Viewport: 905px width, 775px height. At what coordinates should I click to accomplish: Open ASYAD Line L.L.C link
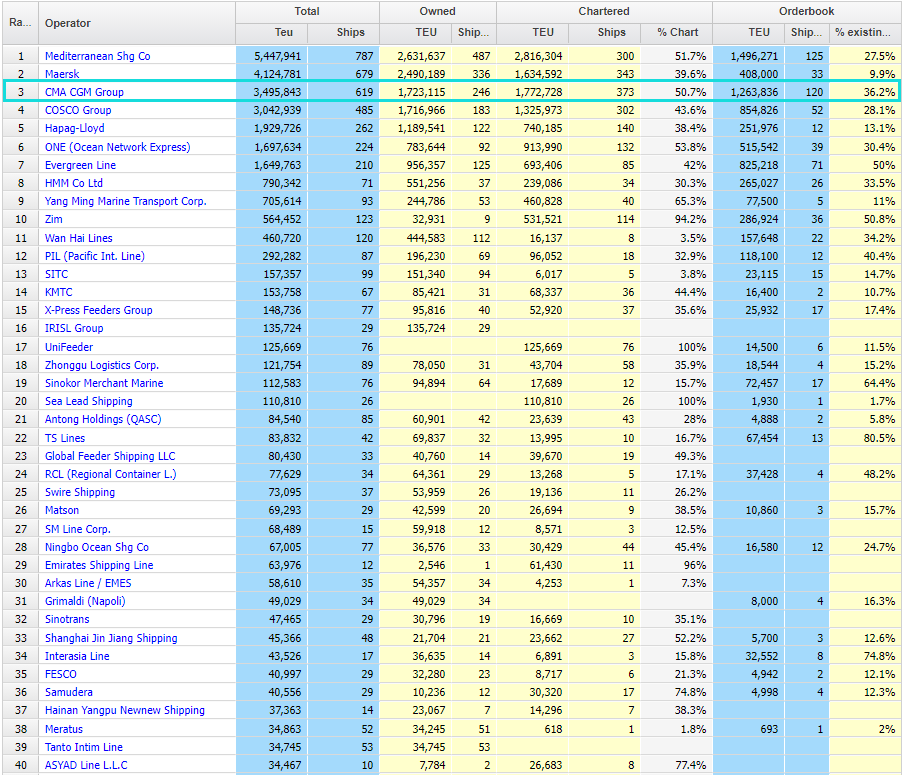coord(86,765)
